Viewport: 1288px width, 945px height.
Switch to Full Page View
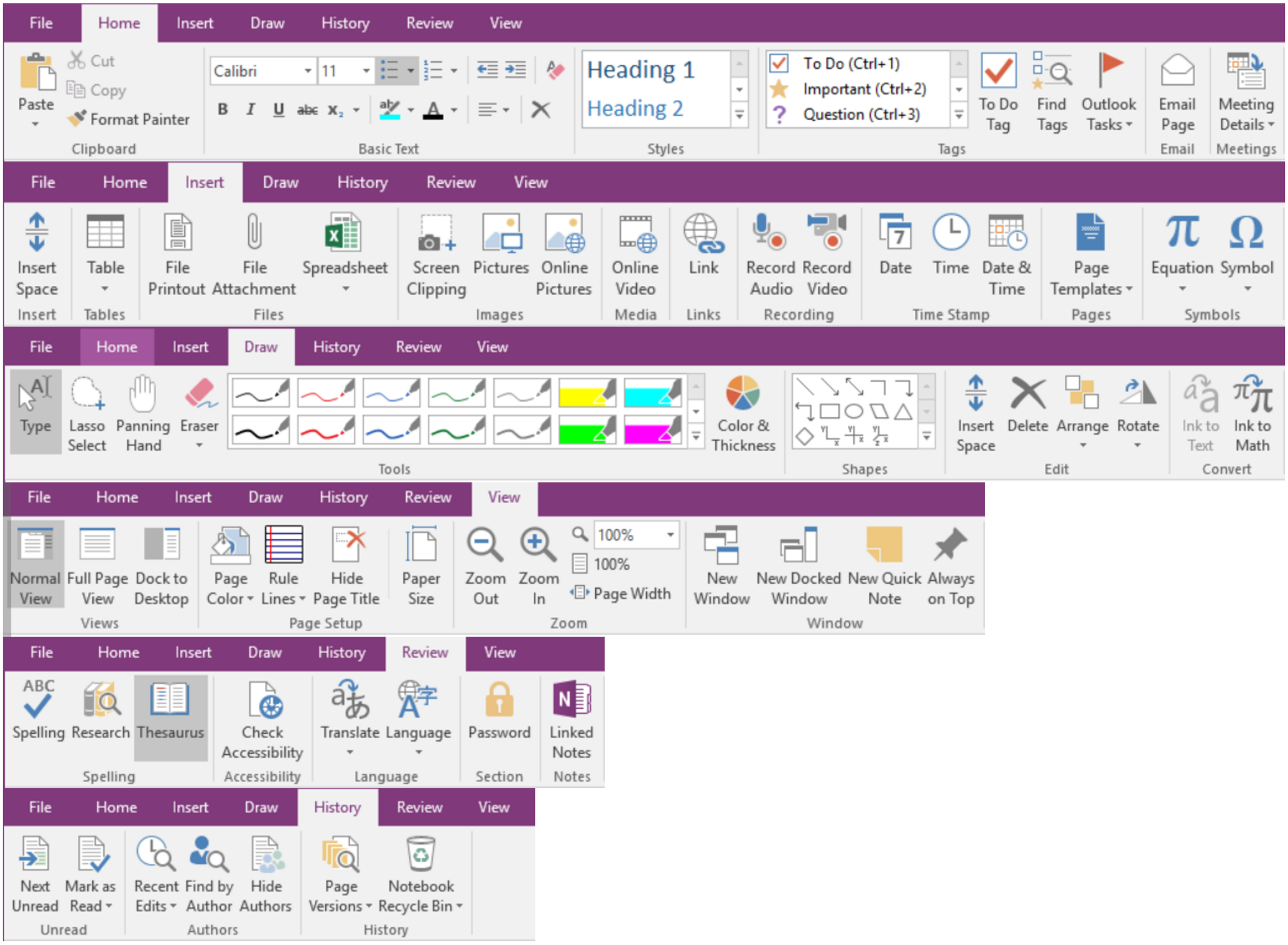tap(98, 566)
